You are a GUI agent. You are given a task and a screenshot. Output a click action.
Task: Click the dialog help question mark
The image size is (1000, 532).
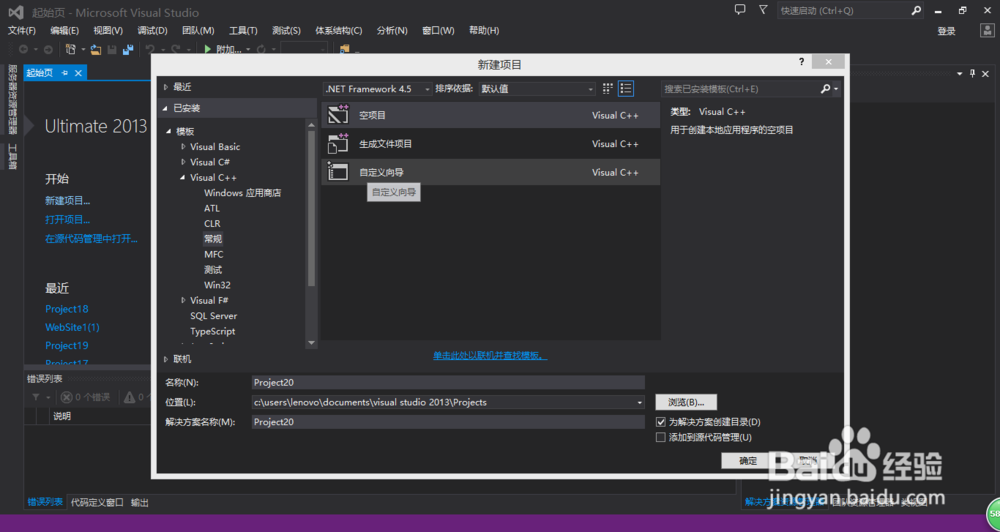[x=802, y=62]
